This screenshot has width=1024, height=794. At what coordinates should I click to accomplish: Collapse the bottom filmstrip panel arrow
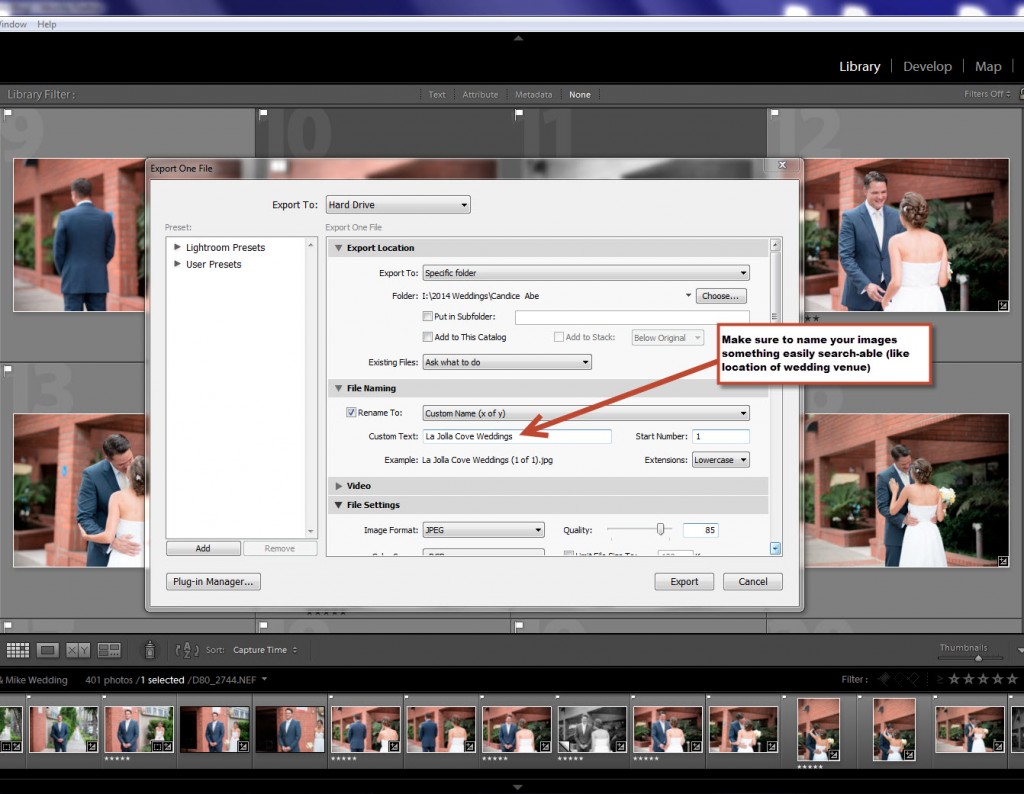[517, 786]
